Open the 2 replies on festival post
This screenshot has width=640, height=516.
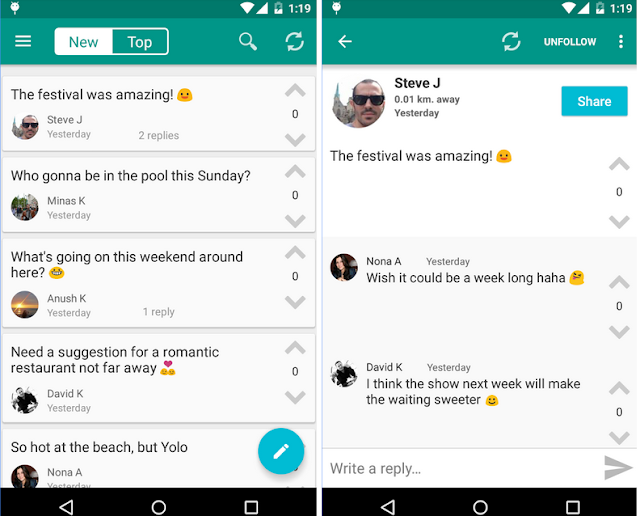(158, 136)
